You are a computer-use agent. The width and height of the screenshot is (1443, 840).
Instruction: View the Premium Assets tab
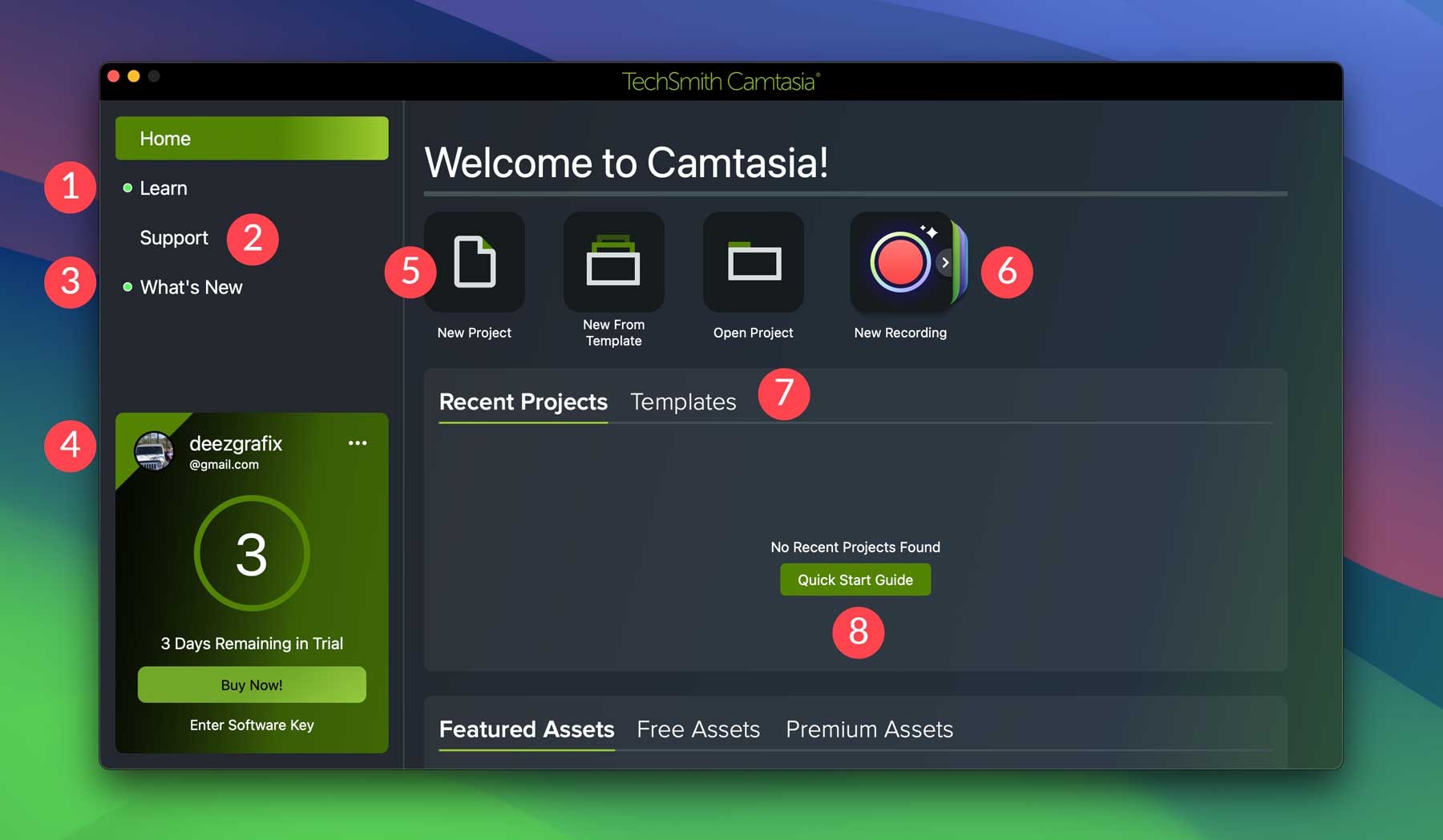(x=869, y=729)
